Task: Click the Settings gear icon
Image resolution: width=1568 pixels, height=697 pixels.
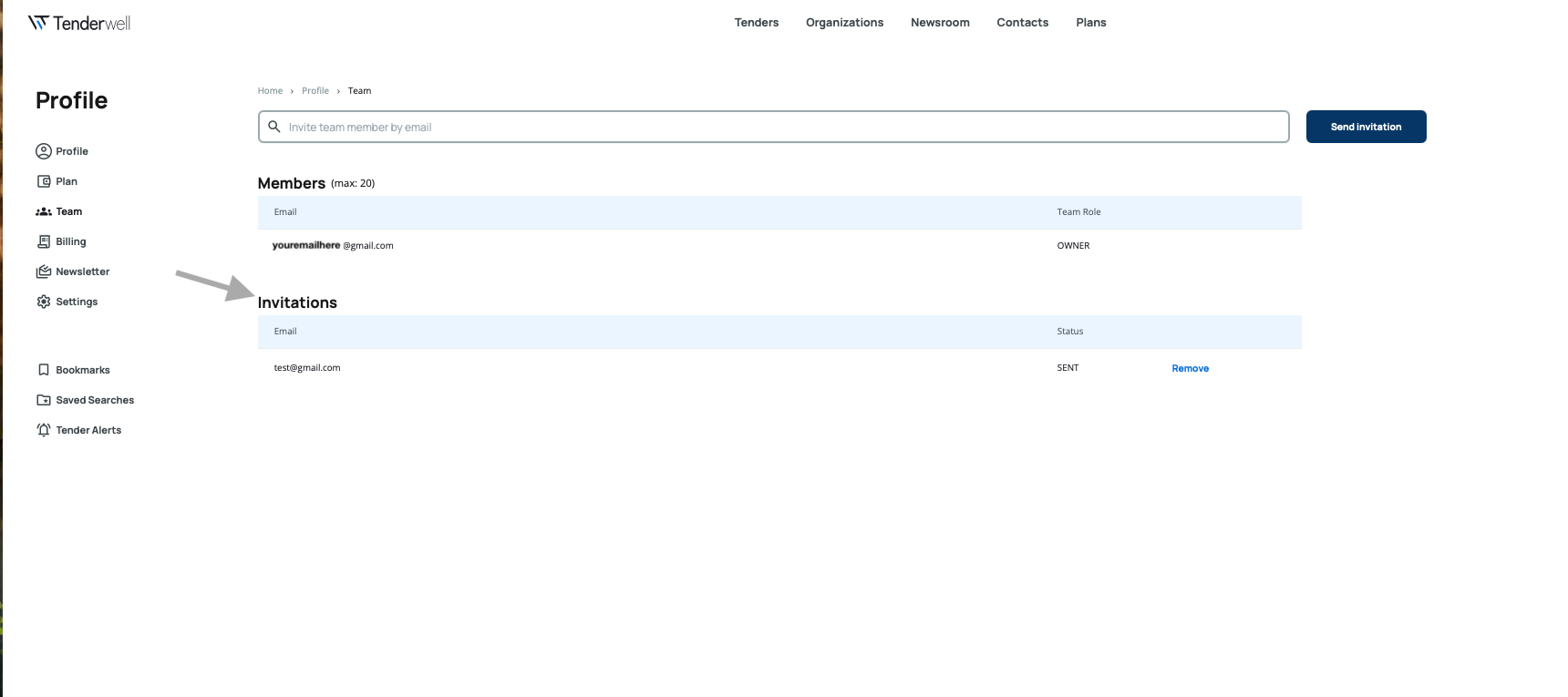Action: tap(43, 302)
